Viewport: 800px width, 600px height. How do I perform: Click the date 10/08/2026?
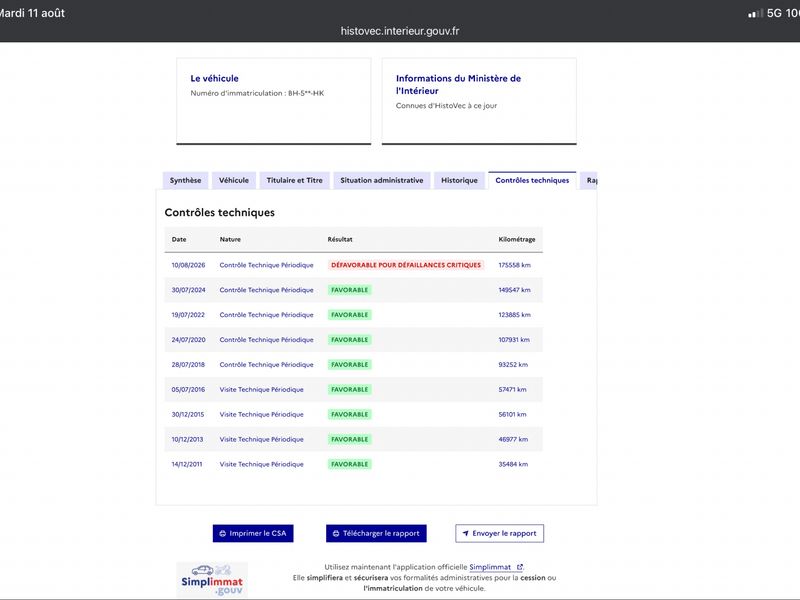[x=188, y=265]
